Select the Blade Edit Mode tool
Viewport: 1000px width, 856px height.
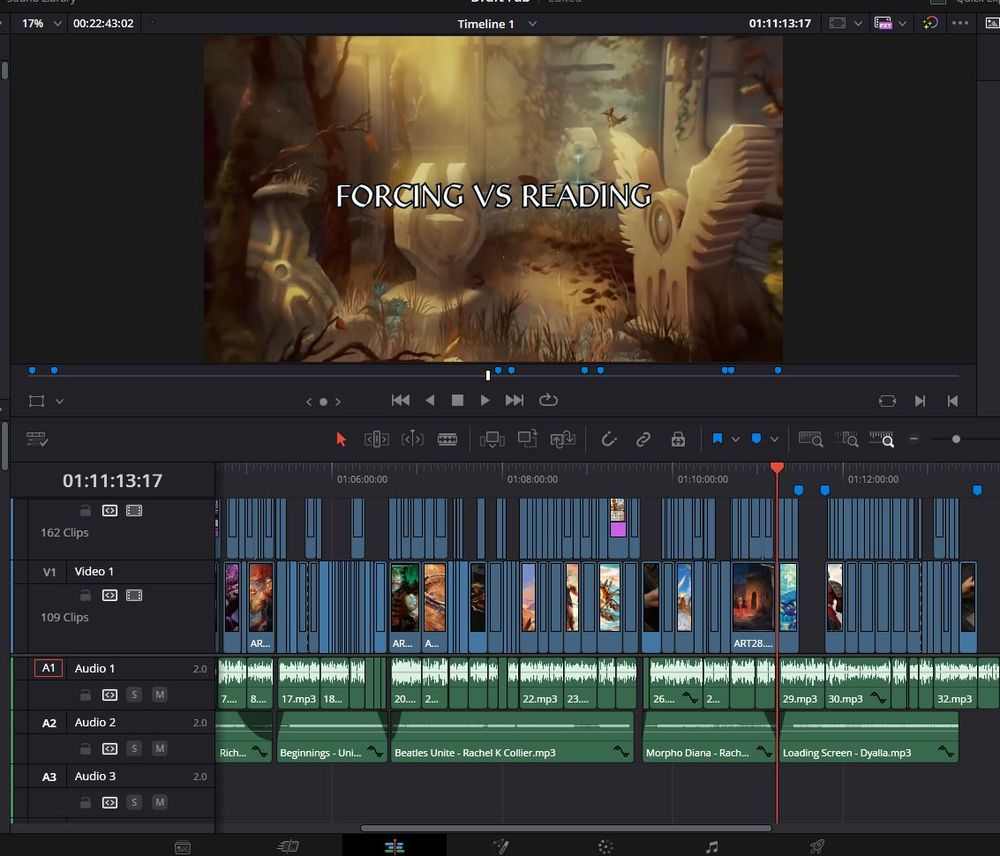447,439
